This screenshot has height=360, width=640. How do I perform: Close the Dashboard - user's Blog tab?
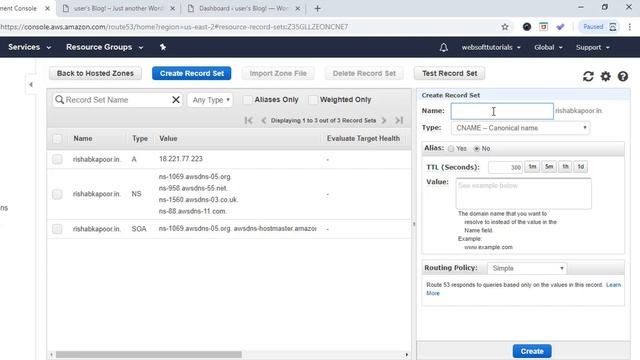(298, 8)
